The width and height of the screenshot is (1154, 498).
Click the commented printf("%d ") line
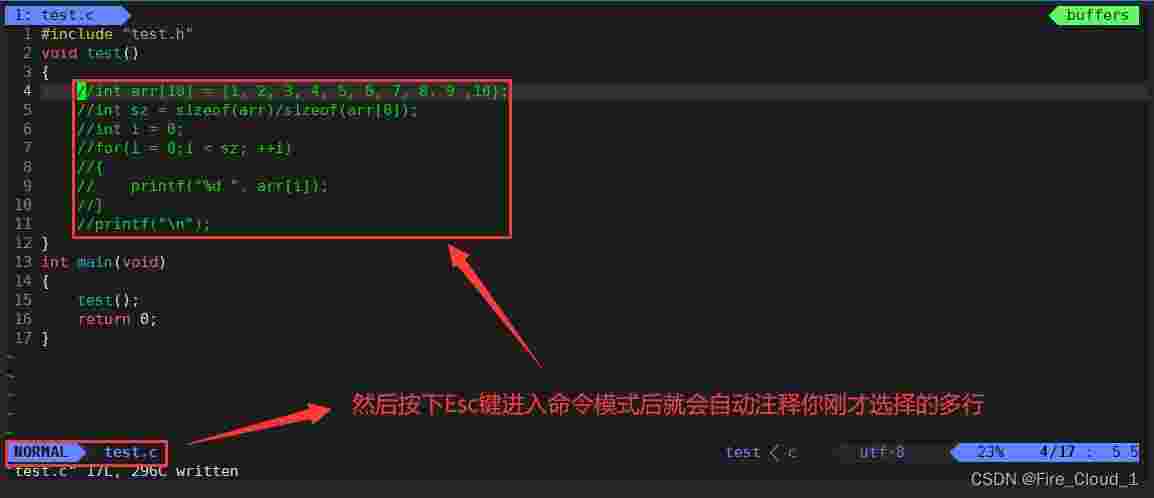202,186
